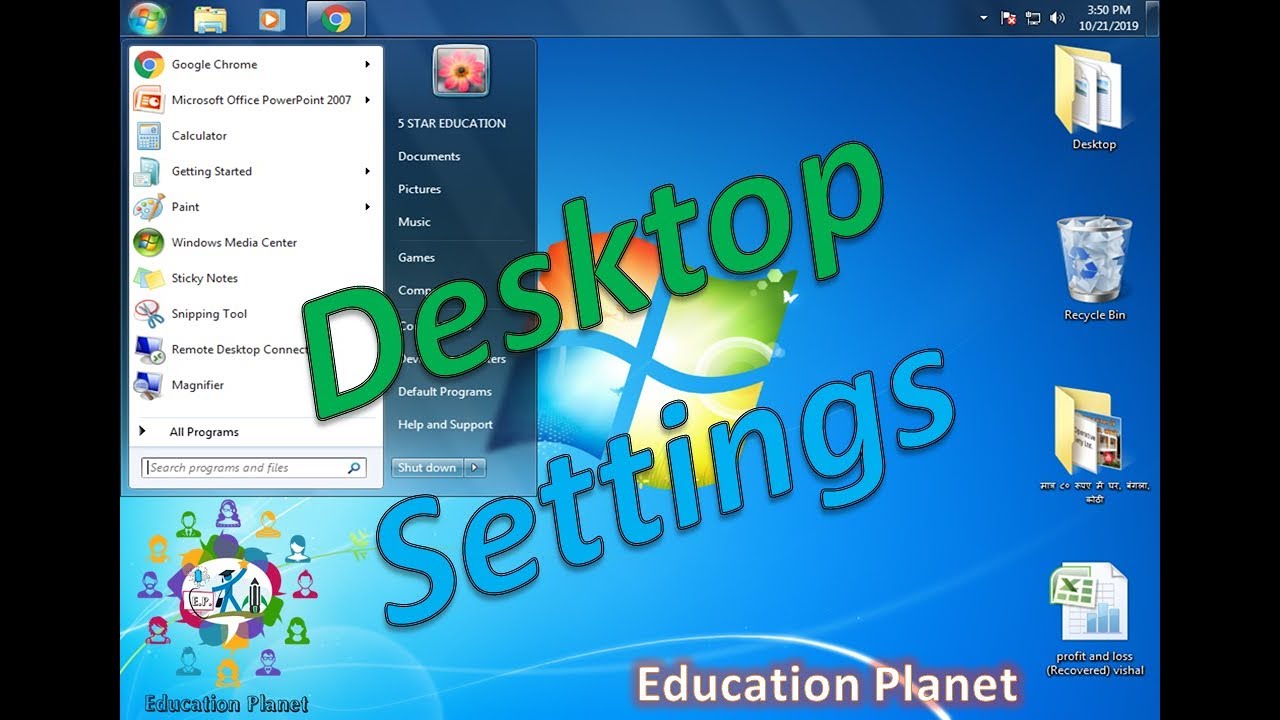Open Documents from Start menu
This screenshot has width=1280, height=720.
pyautogui.click(x=429, y=156)
